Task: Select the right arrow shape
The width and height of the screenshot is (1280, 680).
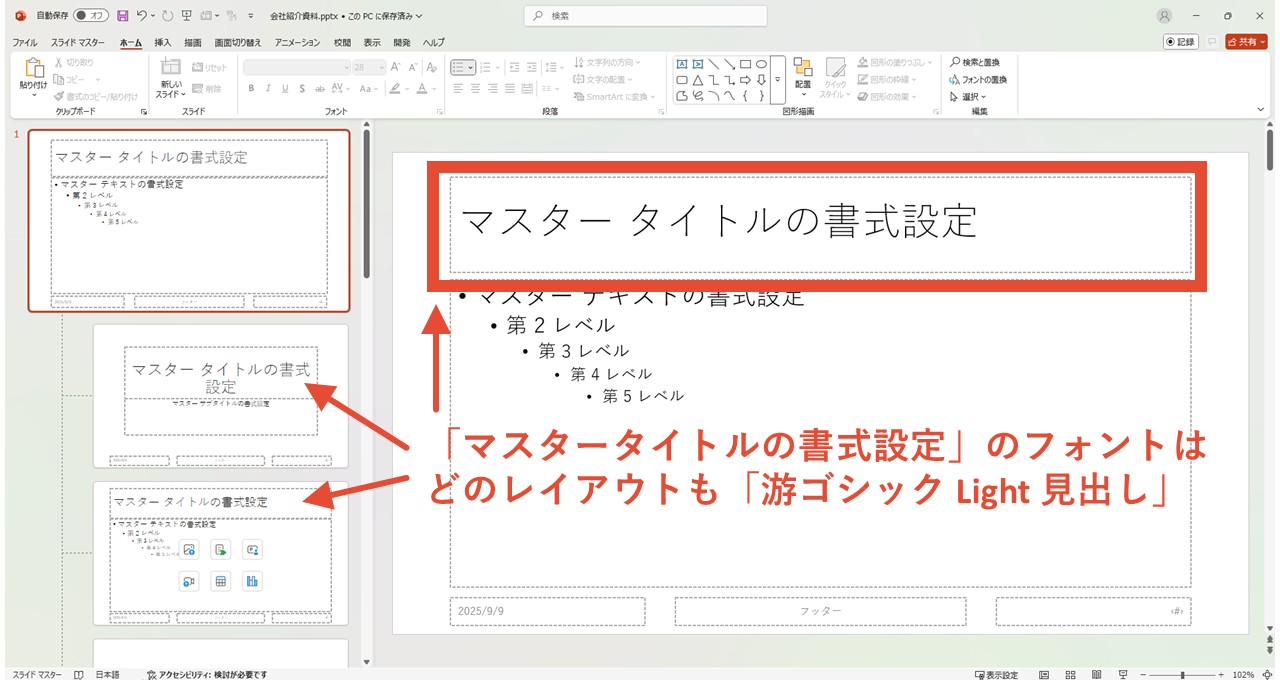Action: (746, 80)
